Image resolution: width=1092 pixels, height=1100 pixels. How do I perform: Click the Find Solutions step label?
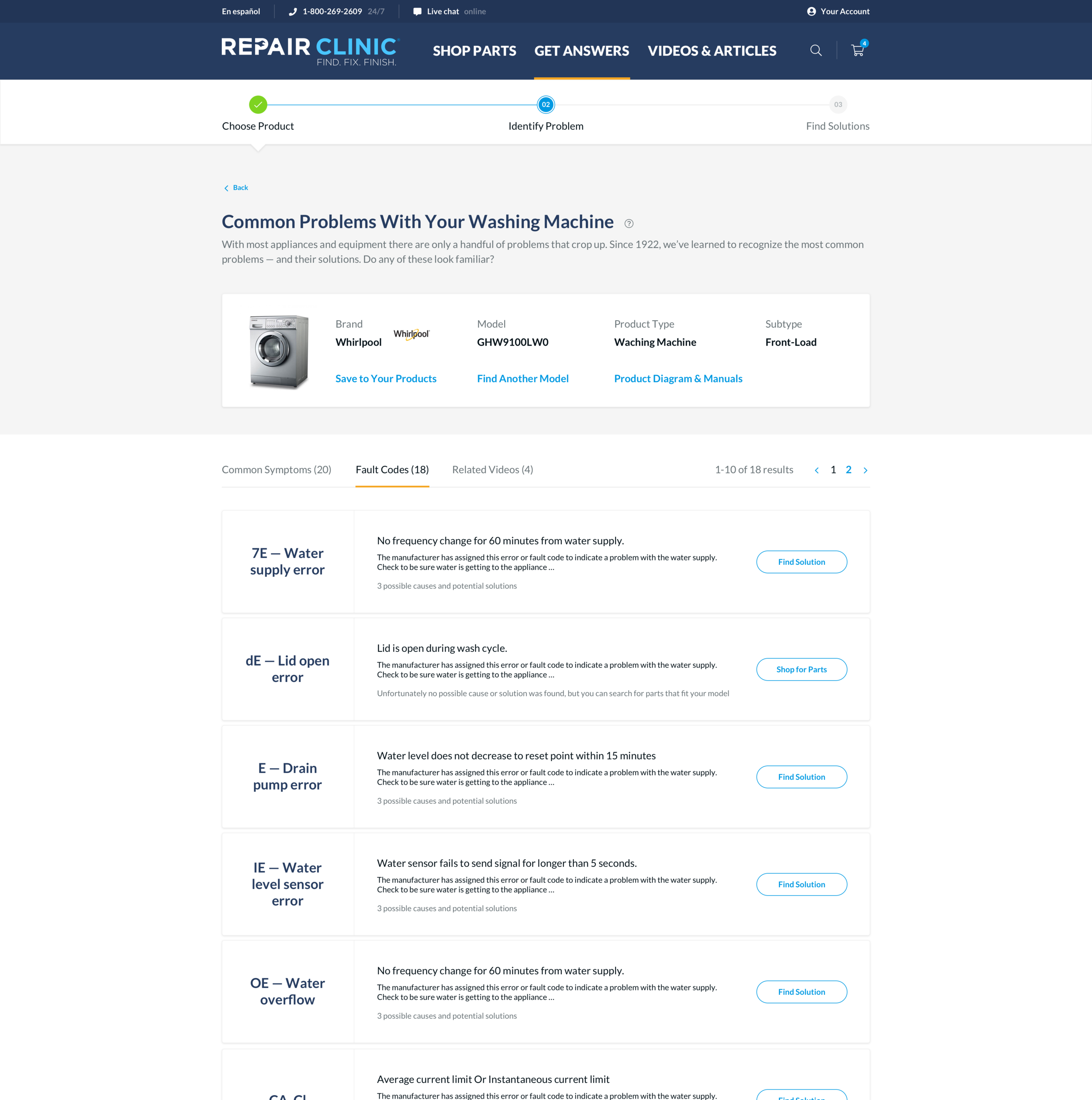(x=837, y=126)
